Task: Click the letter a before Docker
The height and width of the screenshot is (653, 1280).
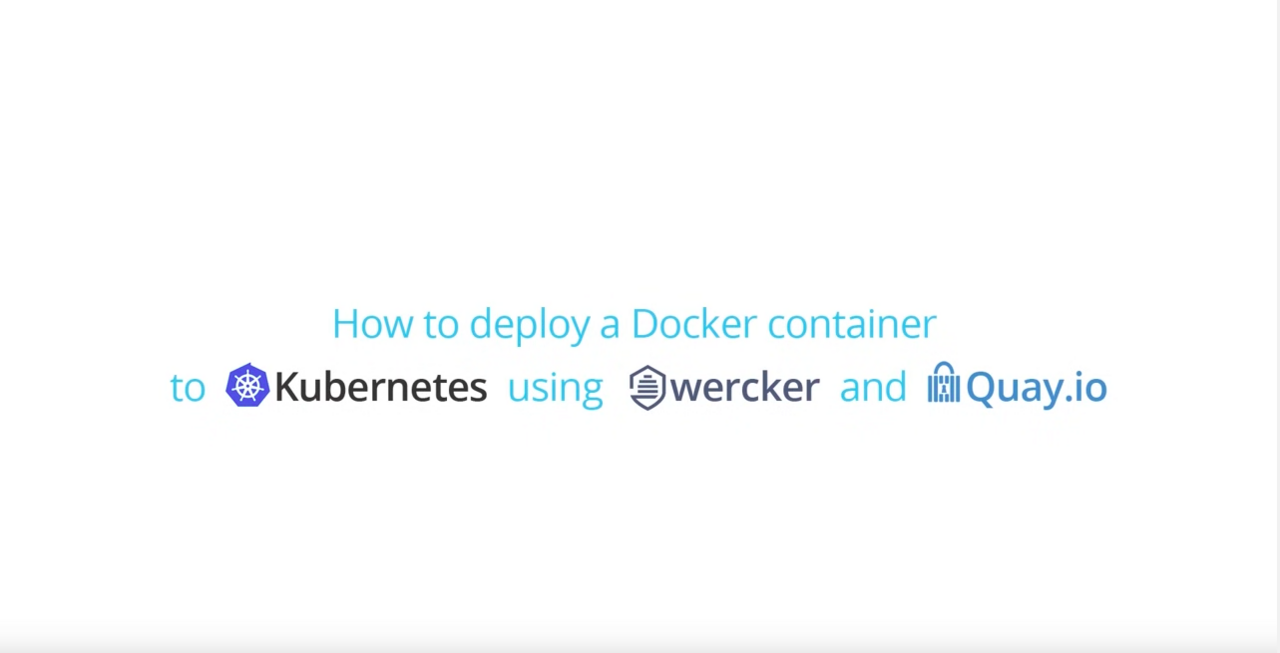Action: pos(610,328)
